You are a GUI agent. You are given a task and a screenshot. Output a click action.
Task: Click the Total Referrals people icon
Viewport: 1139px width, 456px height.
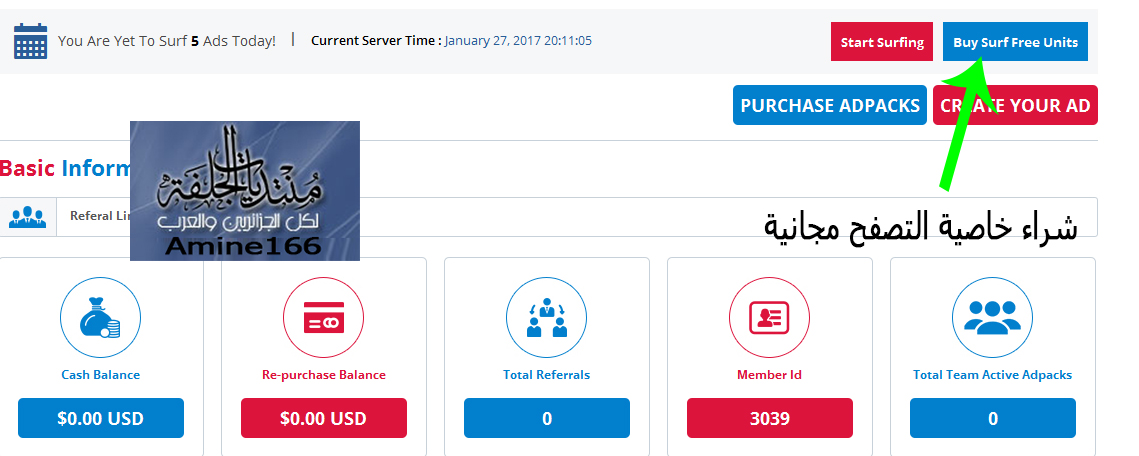pos(546,318)
